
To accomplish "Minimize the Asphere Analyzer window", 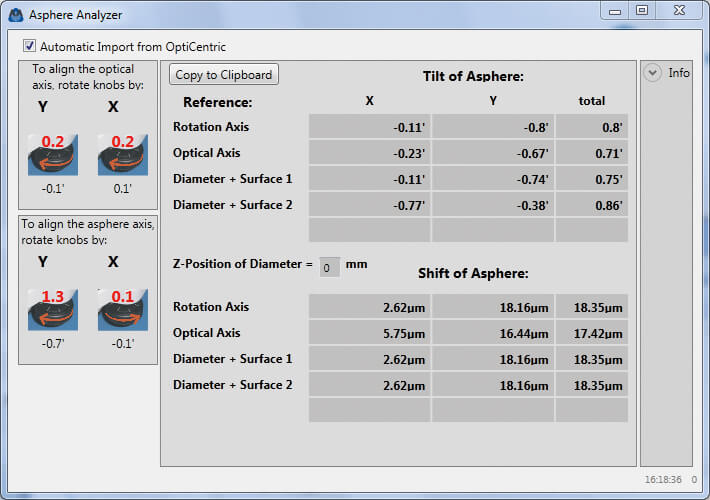I will [614, 10].
